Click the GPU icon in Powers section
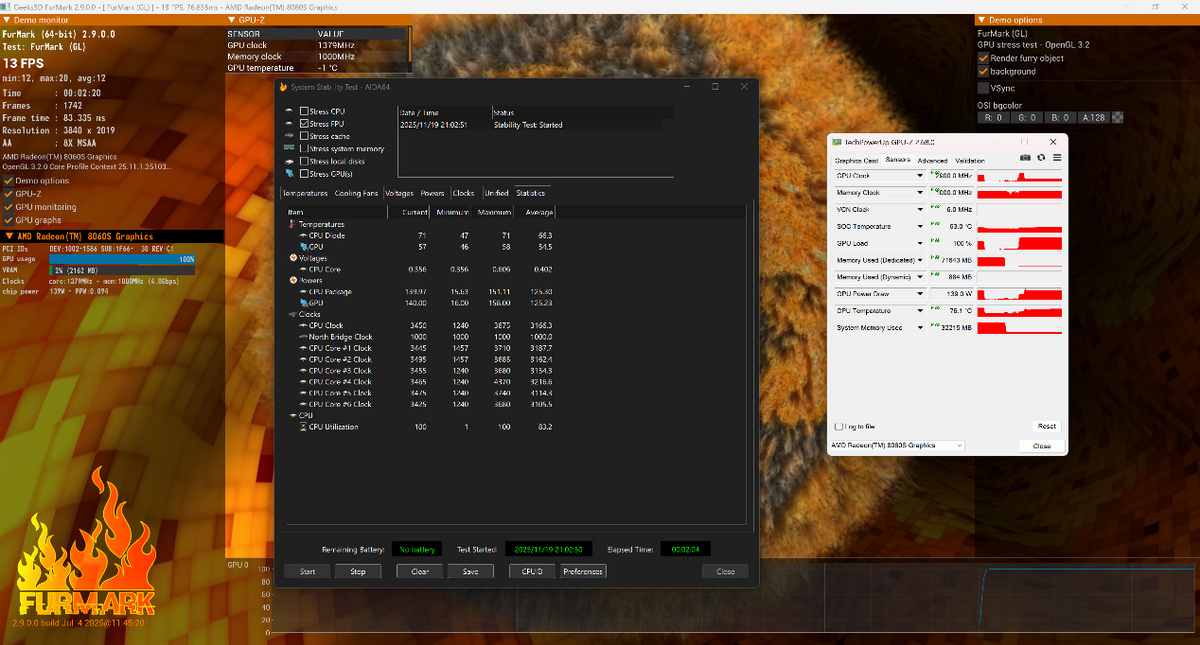 (303, 303)
